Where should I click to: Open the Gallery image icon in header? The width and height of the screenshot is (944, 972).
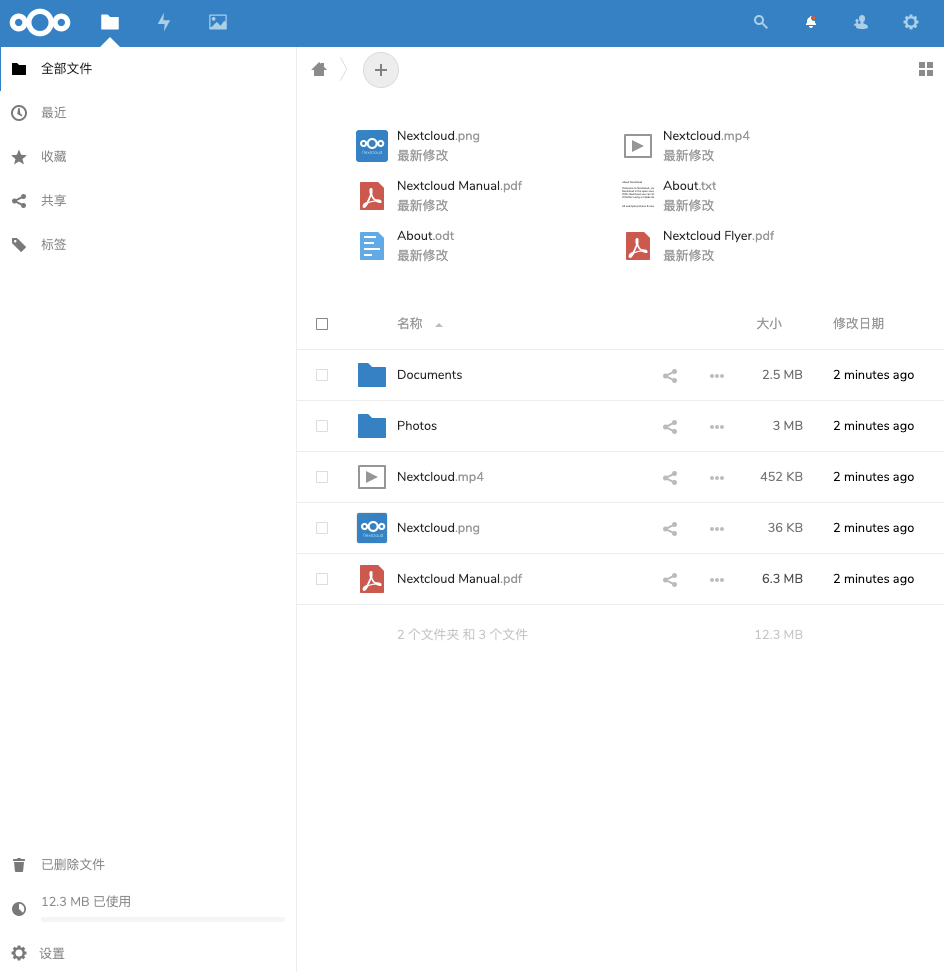coord(218,22)
